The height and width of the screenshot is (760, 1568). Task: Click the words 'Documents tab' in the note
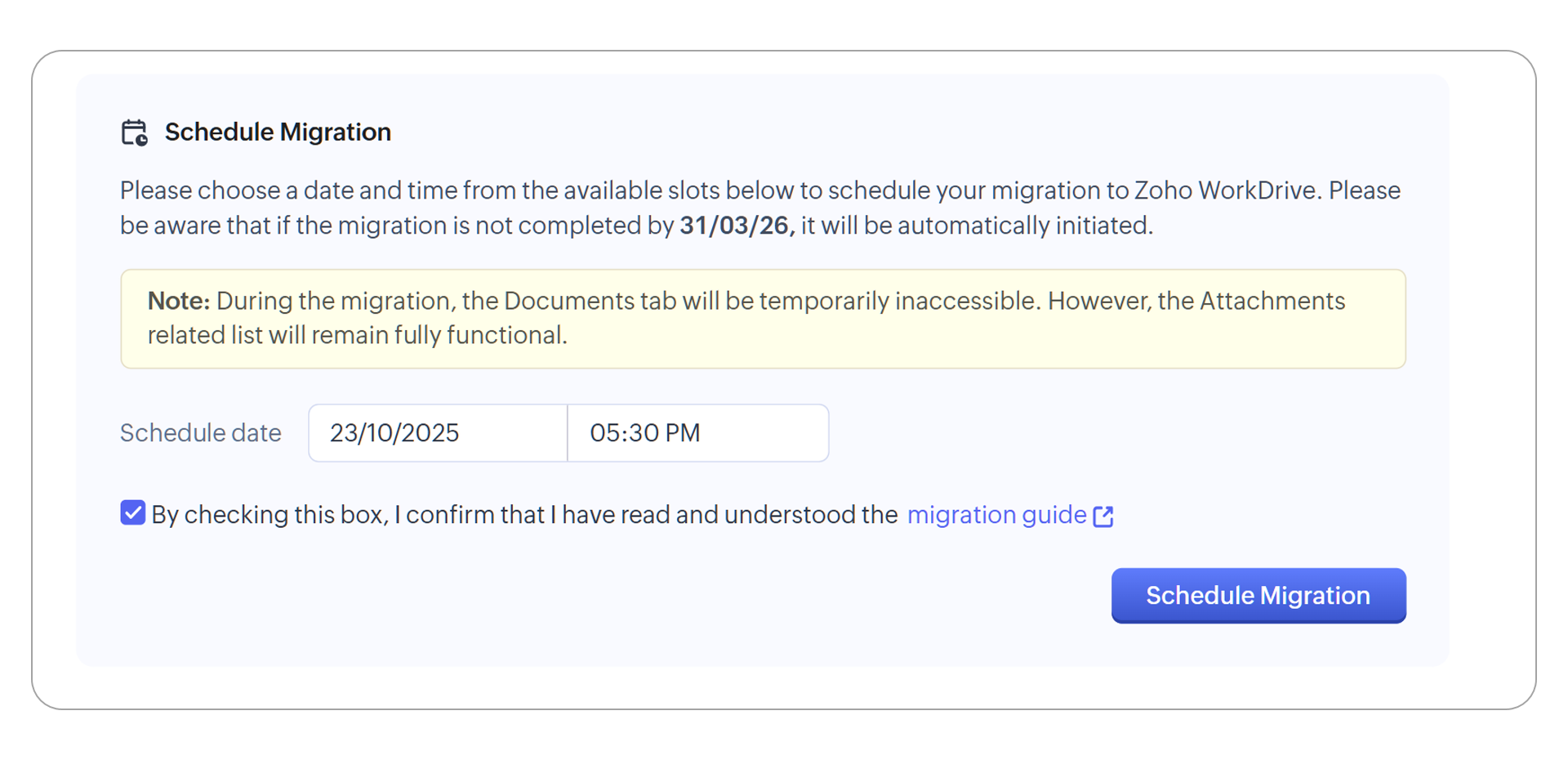coord(590,301)
